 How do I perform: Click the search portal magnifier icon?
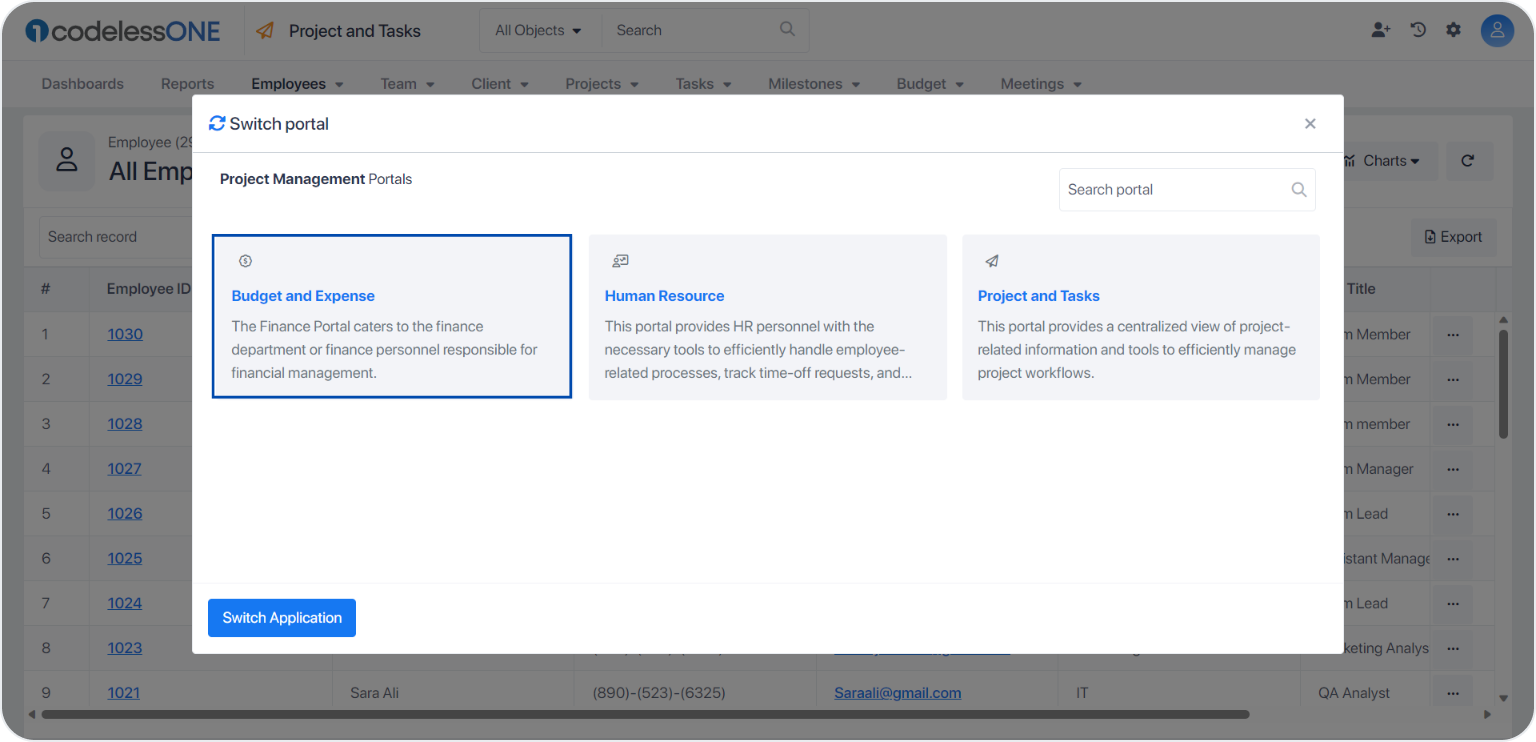click(x=1299, y=190)
